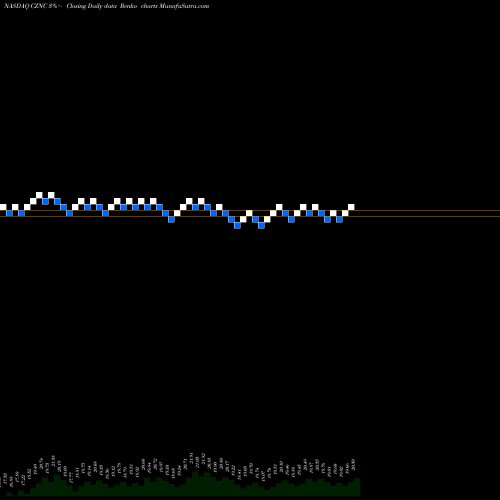Image resolution: width=500 pixels, height=500 pixels.
Task: Click the 21.91 price label
Action: (191, 458)
